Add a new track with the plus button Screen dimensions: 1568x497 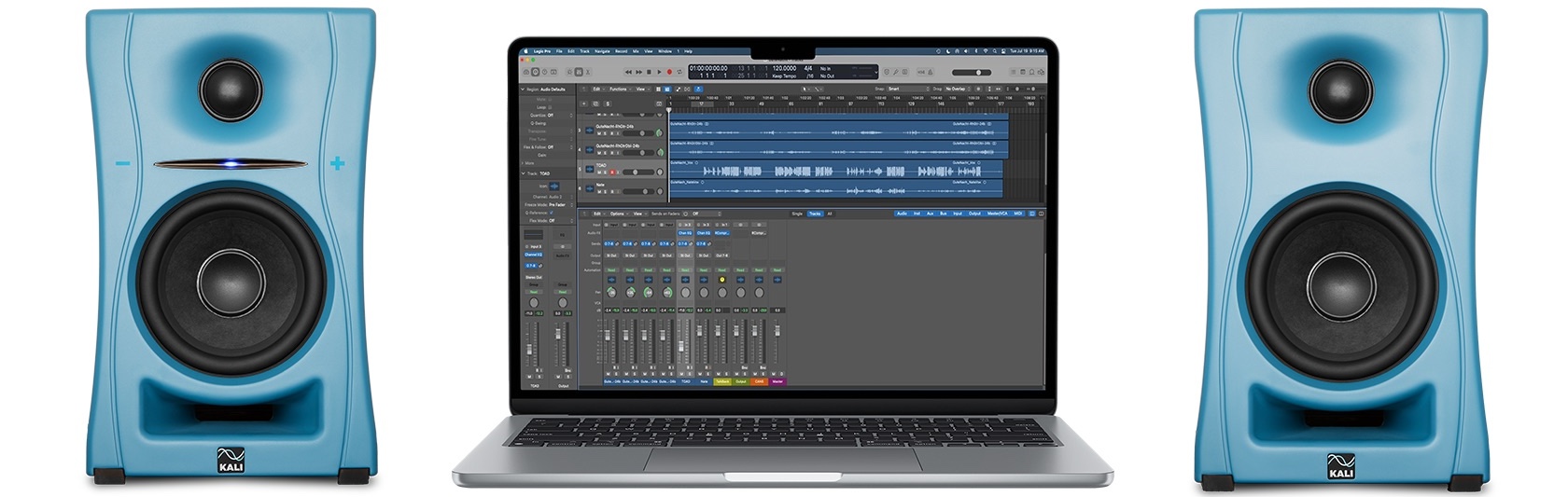584,104
